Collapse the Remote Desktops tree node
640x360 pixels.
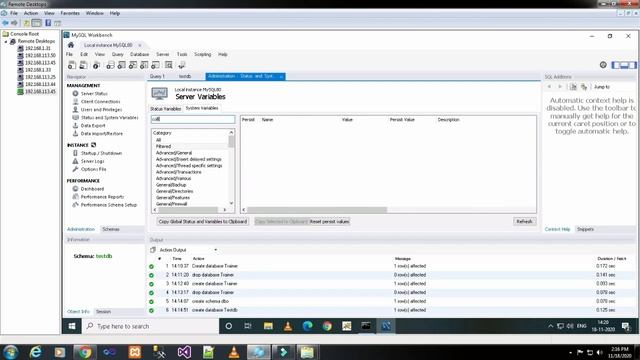[6, 42]
